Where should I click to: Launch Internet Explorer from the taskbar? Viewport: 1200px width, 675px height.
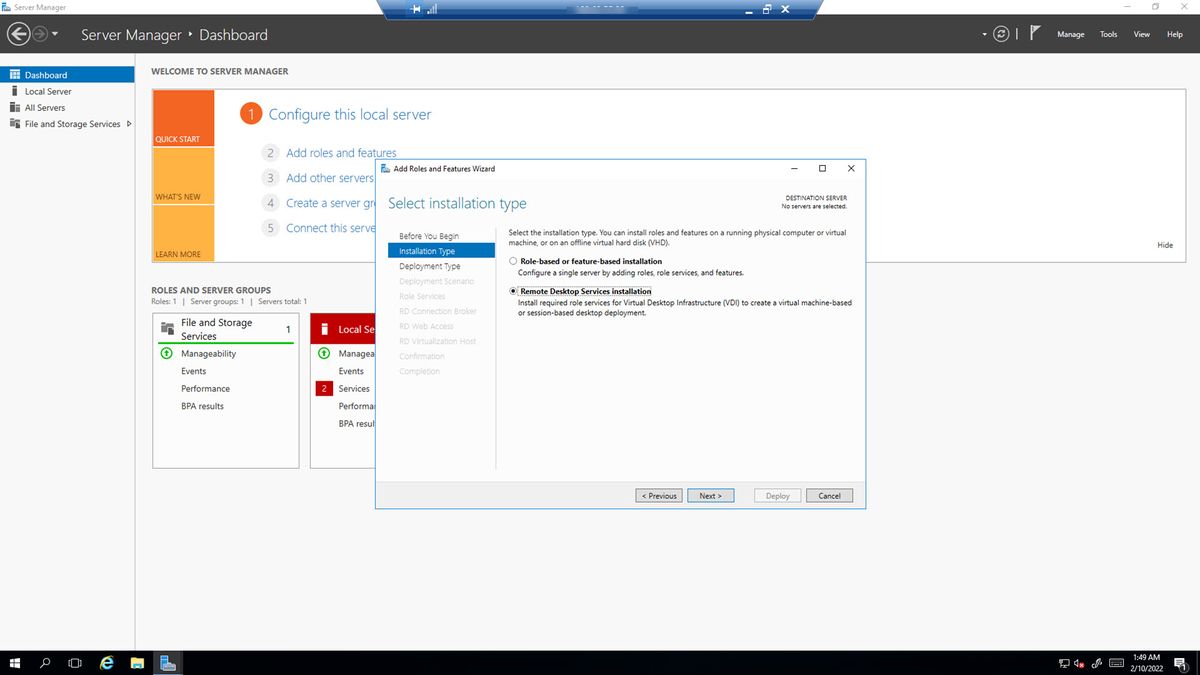(x=107, y=663)
